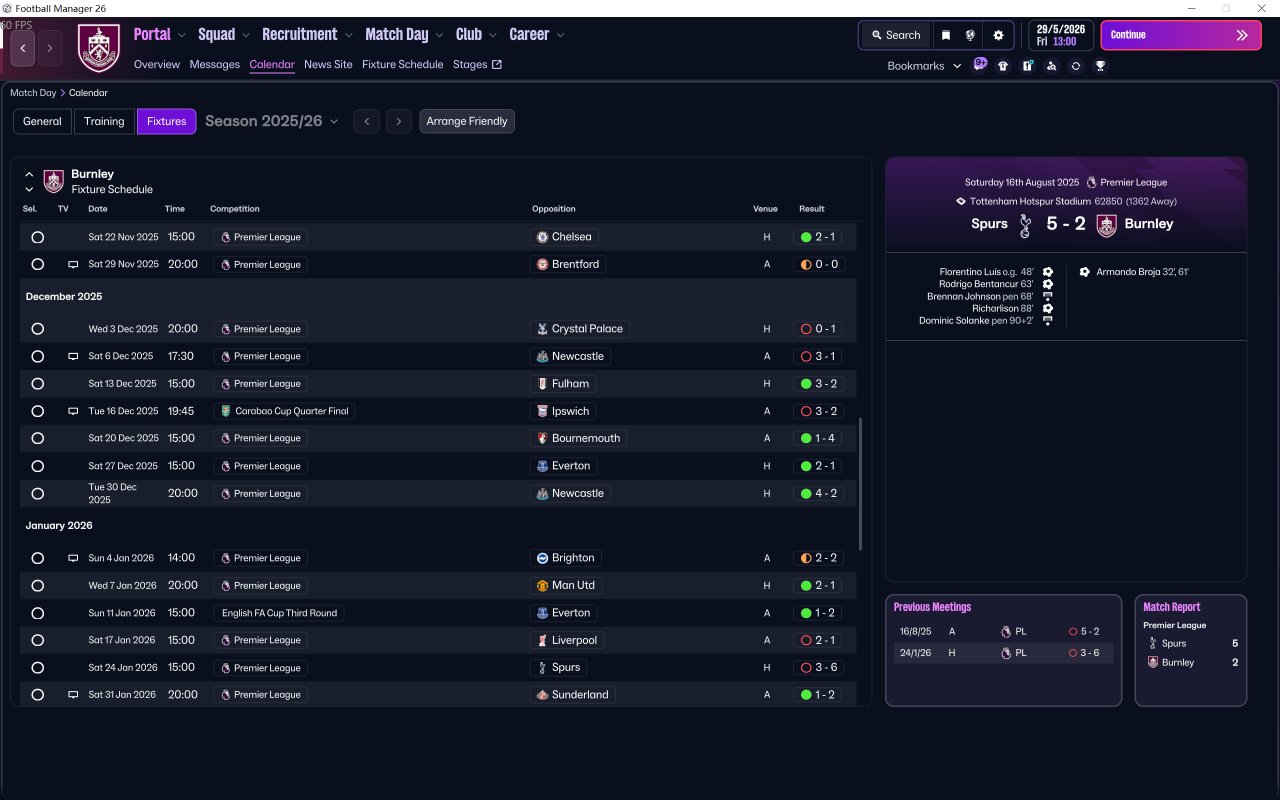
Task: Open the settings gear icon
Action: click(998, 35)
